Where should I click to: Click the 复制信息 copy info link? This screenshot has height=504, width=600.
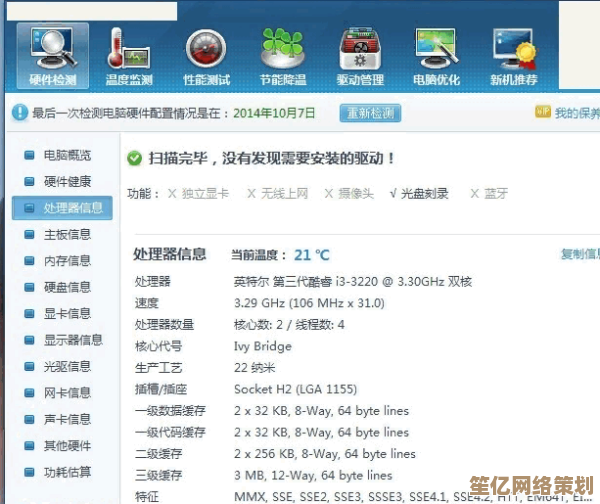[x=580, y=255]
